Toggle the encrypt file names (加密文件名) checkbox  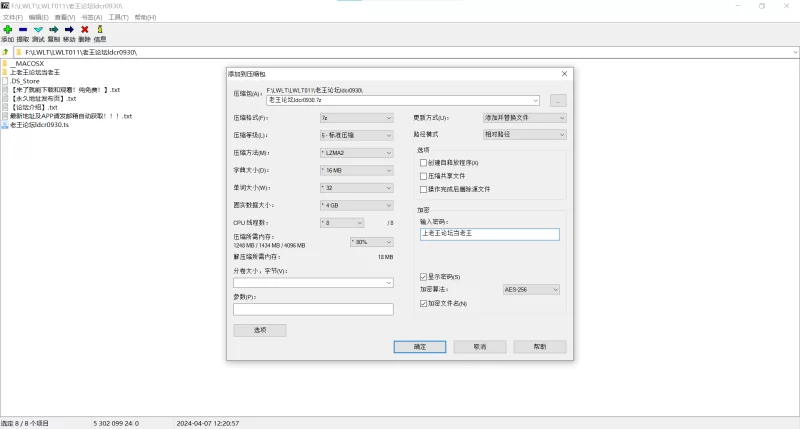pyautogui.click(x=424, y=303)
